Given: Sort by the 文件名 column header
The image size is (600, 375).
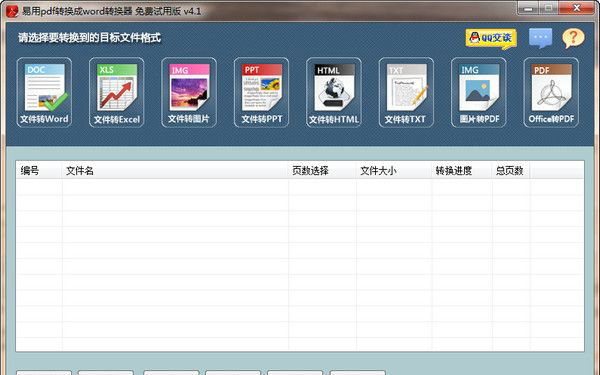Looking at the screenshot, I should pos(175,170).
